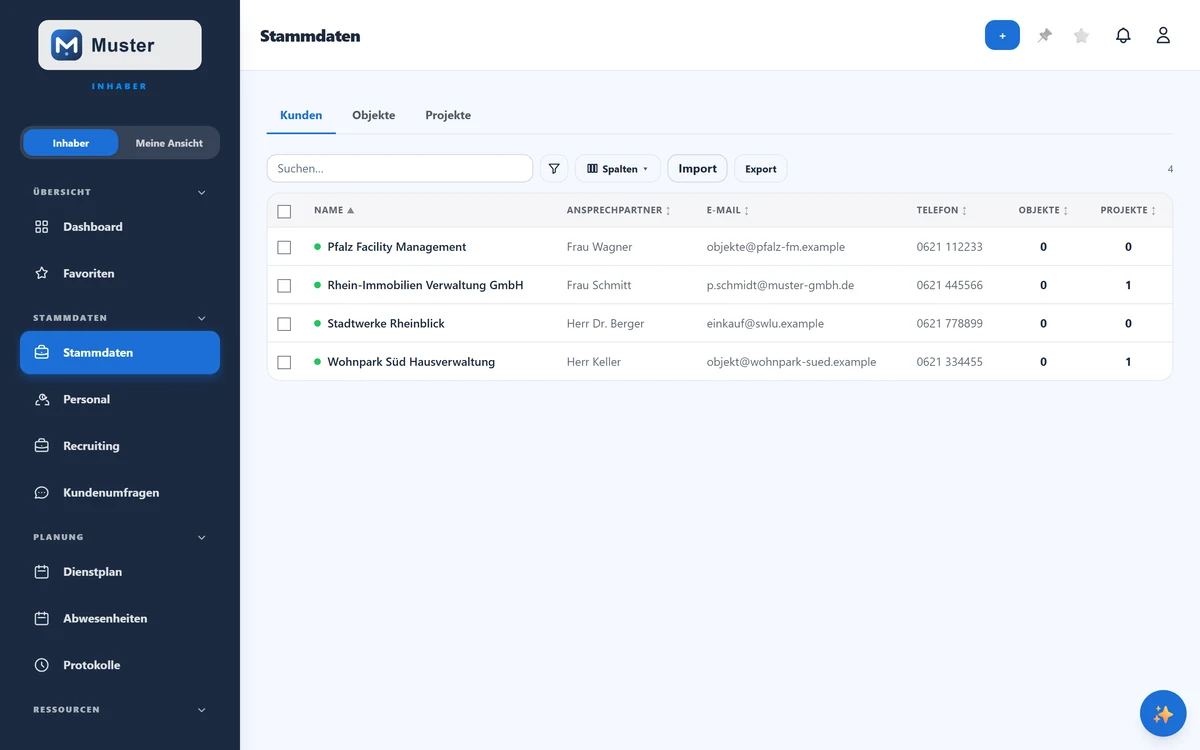
Task: Click into the Suchen search field
Action: (400, 169)
